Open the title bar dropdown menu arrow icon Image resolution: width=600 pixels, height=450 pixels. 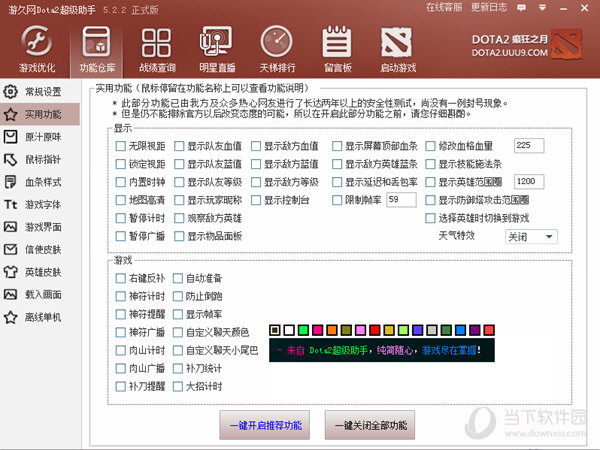(x=542, y=8)
